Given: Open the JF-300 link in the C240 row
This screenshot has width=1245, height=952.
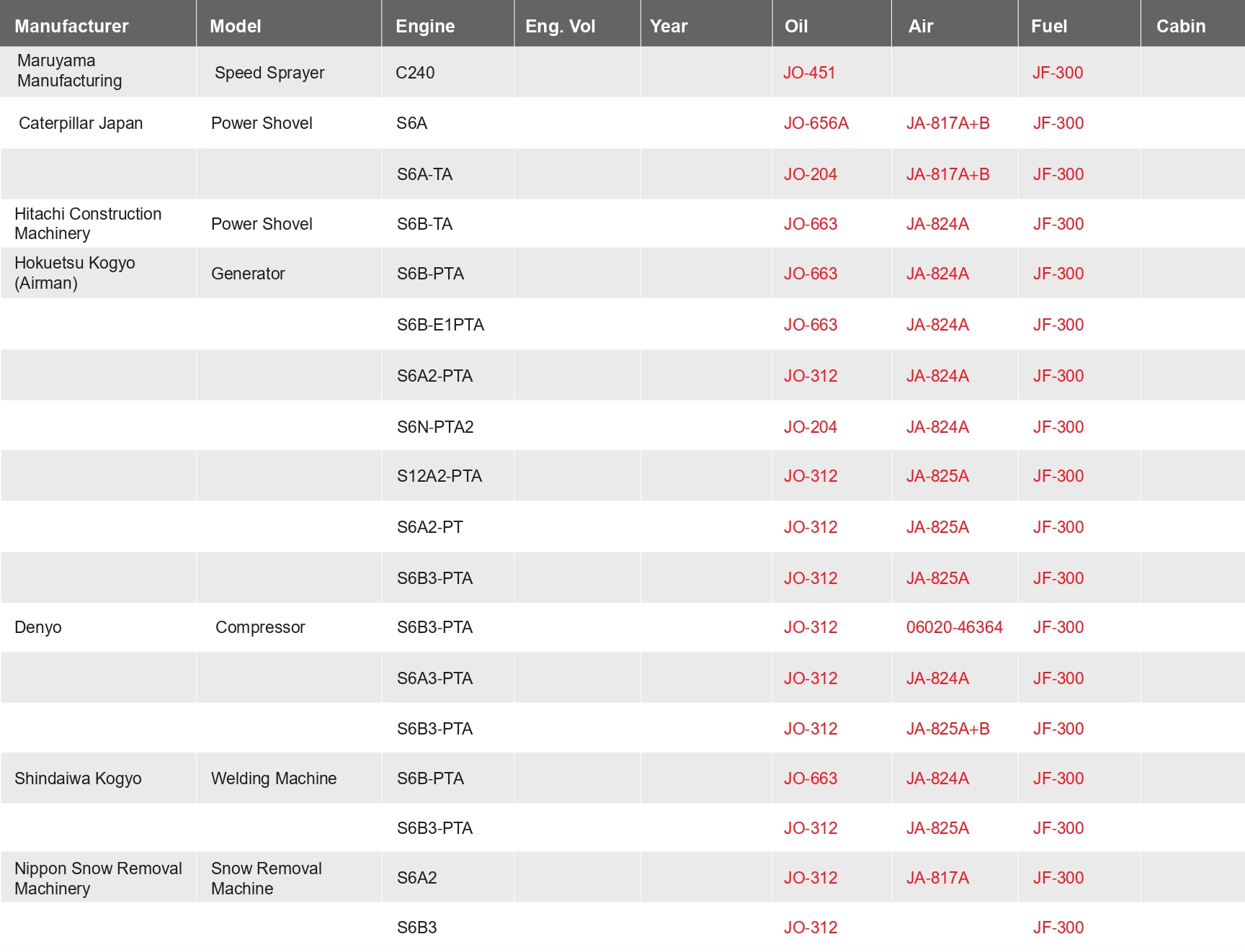Looking at the screenshot, I should coord(1057,73).
